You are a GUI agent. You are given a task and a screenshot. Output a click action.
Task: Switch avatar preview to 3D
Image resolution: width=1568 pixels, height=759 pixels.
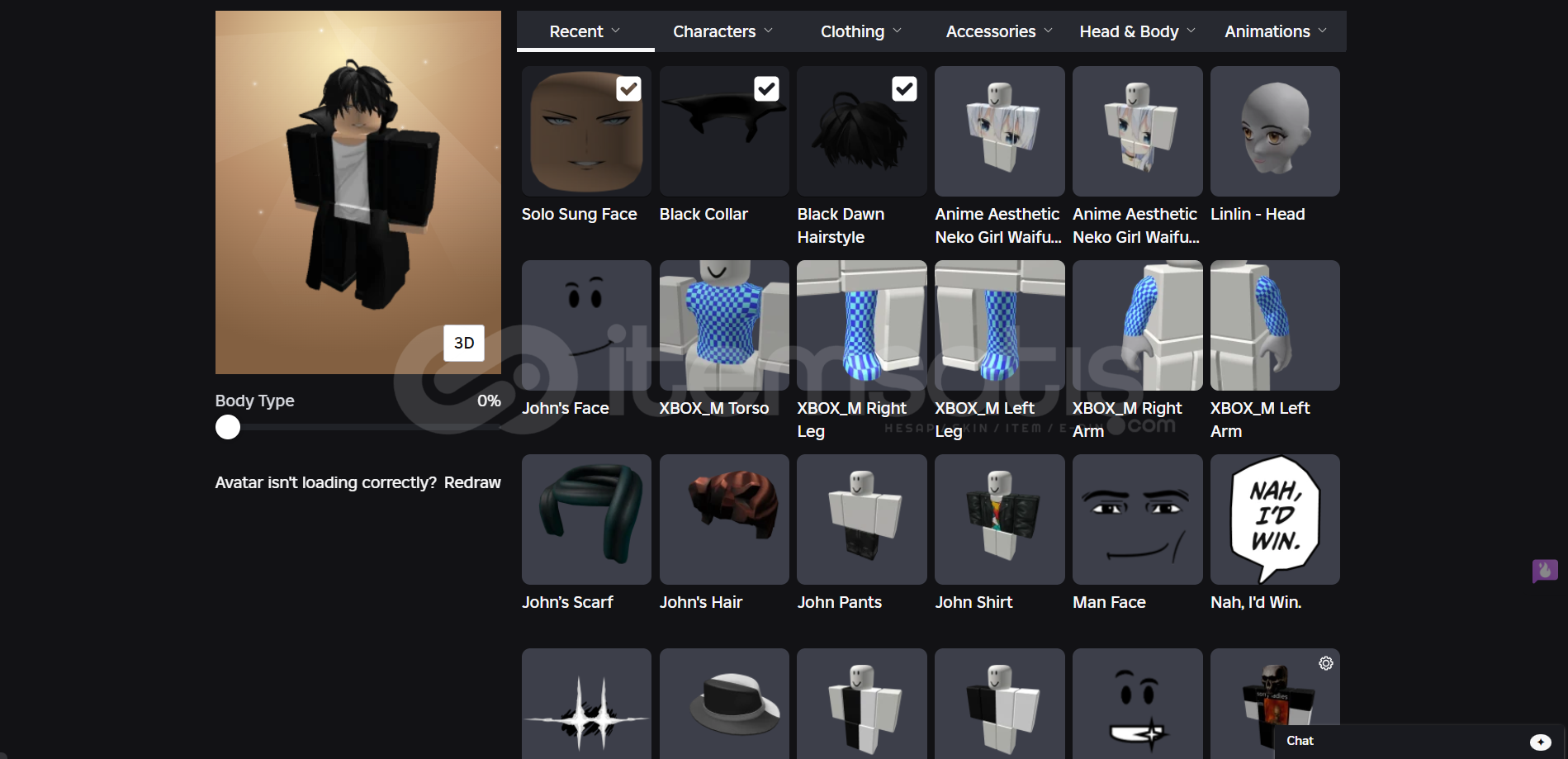tap(464, 343)
